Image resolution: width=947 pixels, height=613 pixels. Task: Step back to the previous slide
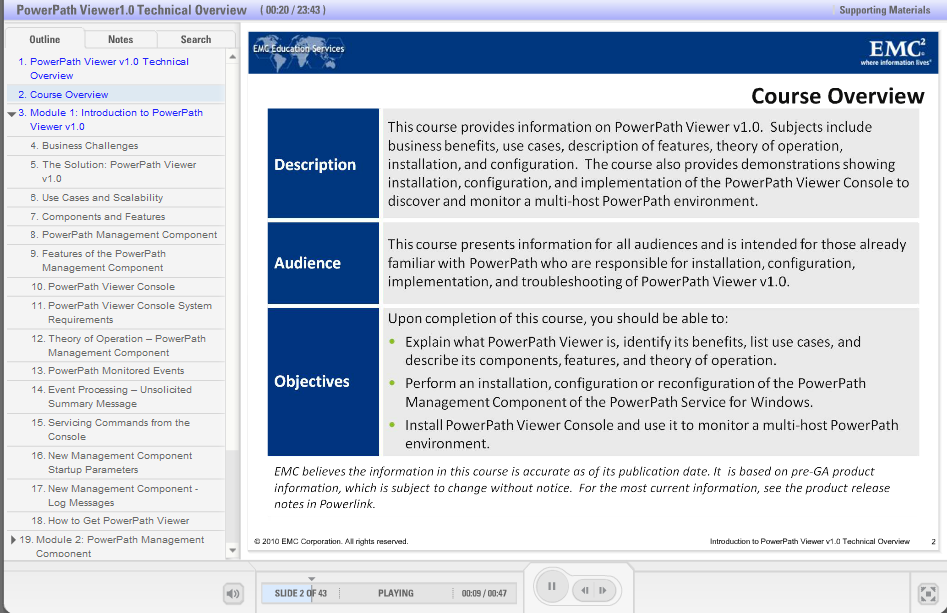pyautogui.click(x=583, y=591)
